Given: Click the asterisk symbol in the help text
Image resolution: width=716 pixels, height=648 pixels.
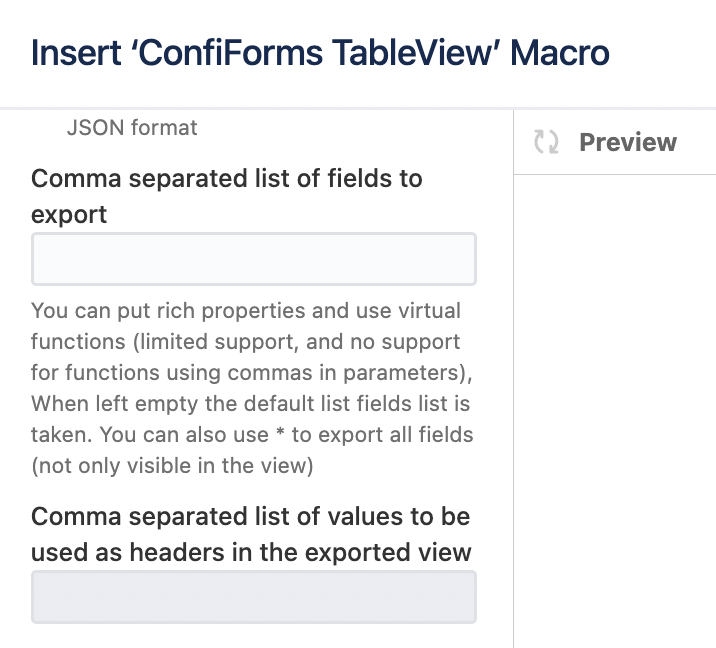Looking at the screenshot, I should 280,433.
